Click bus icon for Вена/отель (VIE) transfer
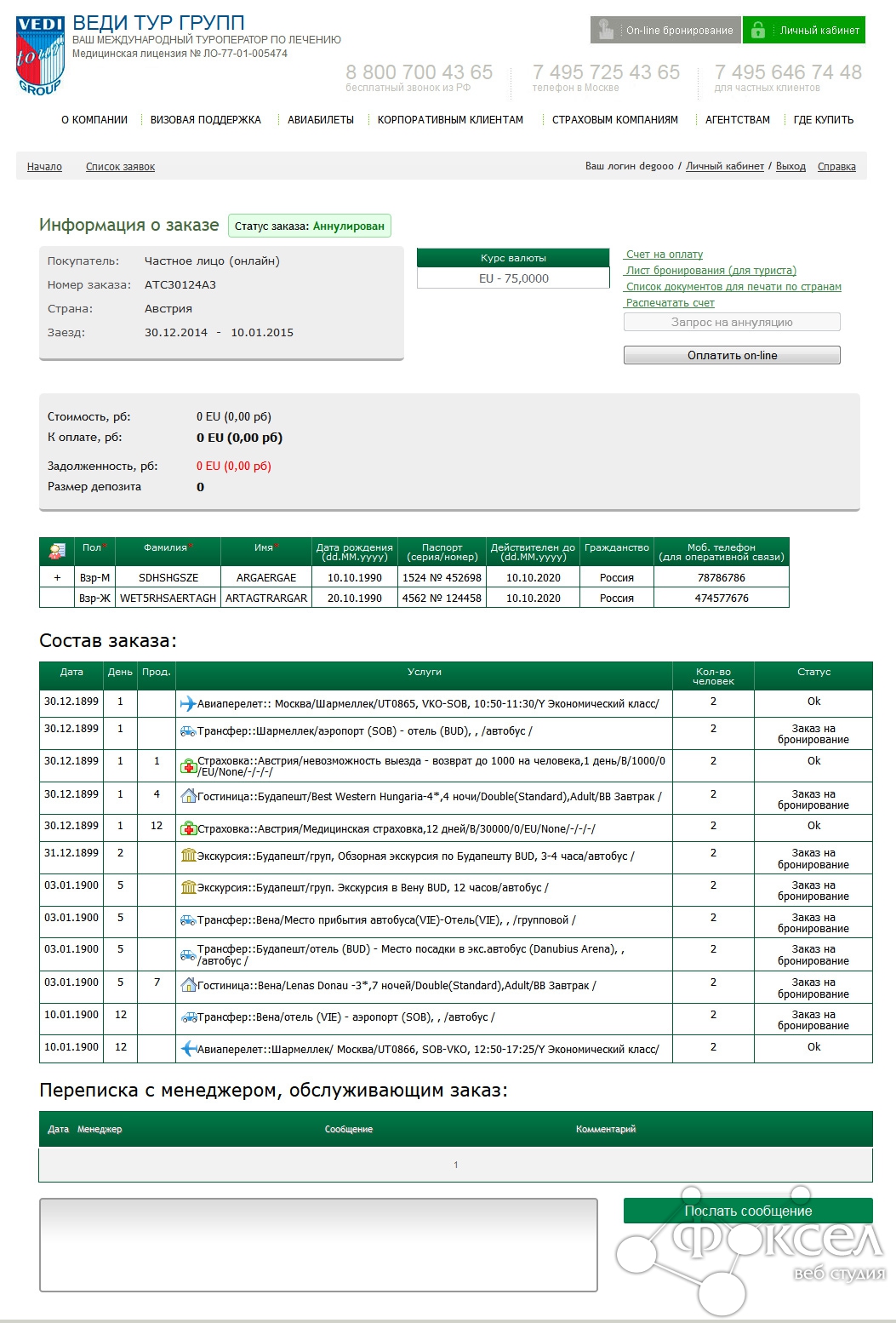Screen dimensions: 896x1323 (188, 1017)
